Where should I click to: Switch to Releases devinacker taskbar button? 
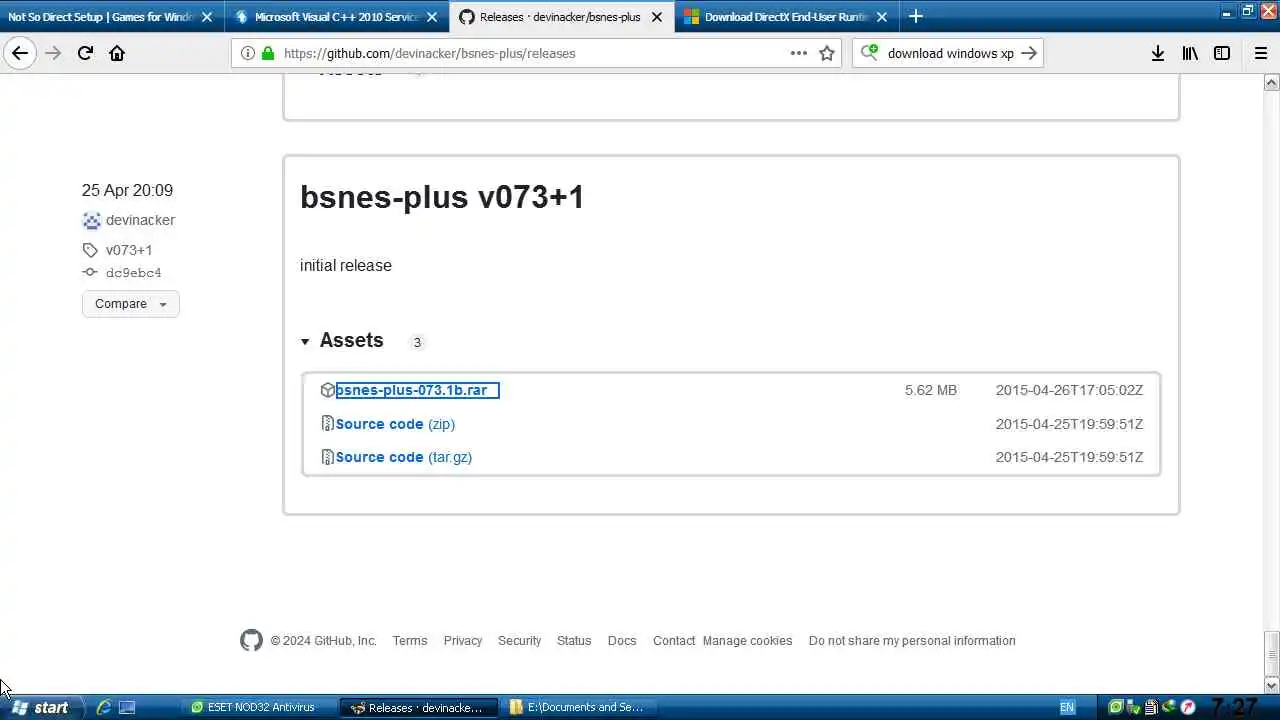coord(418,707)
